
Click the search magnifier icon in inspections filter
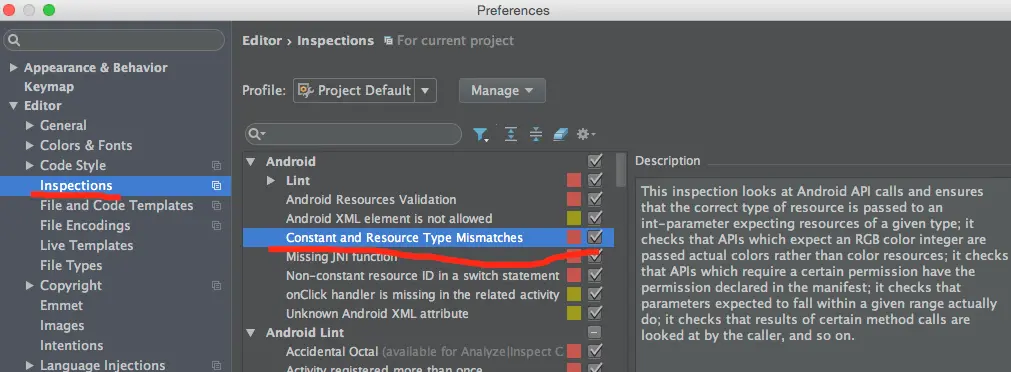point(257,134)
